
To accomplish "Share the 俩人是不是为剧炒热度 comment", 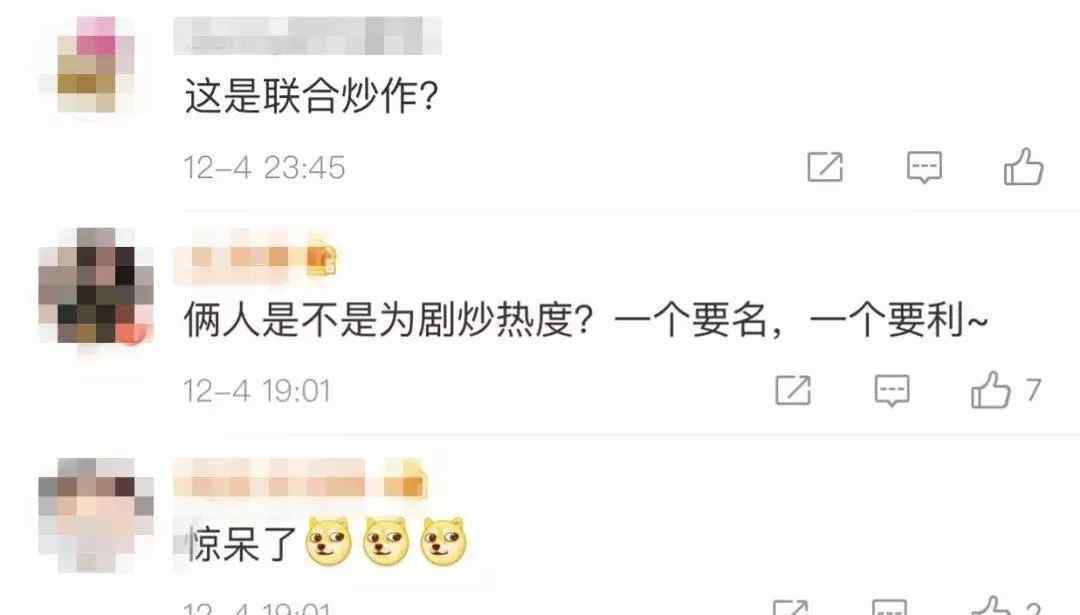I will pos(793,390).
